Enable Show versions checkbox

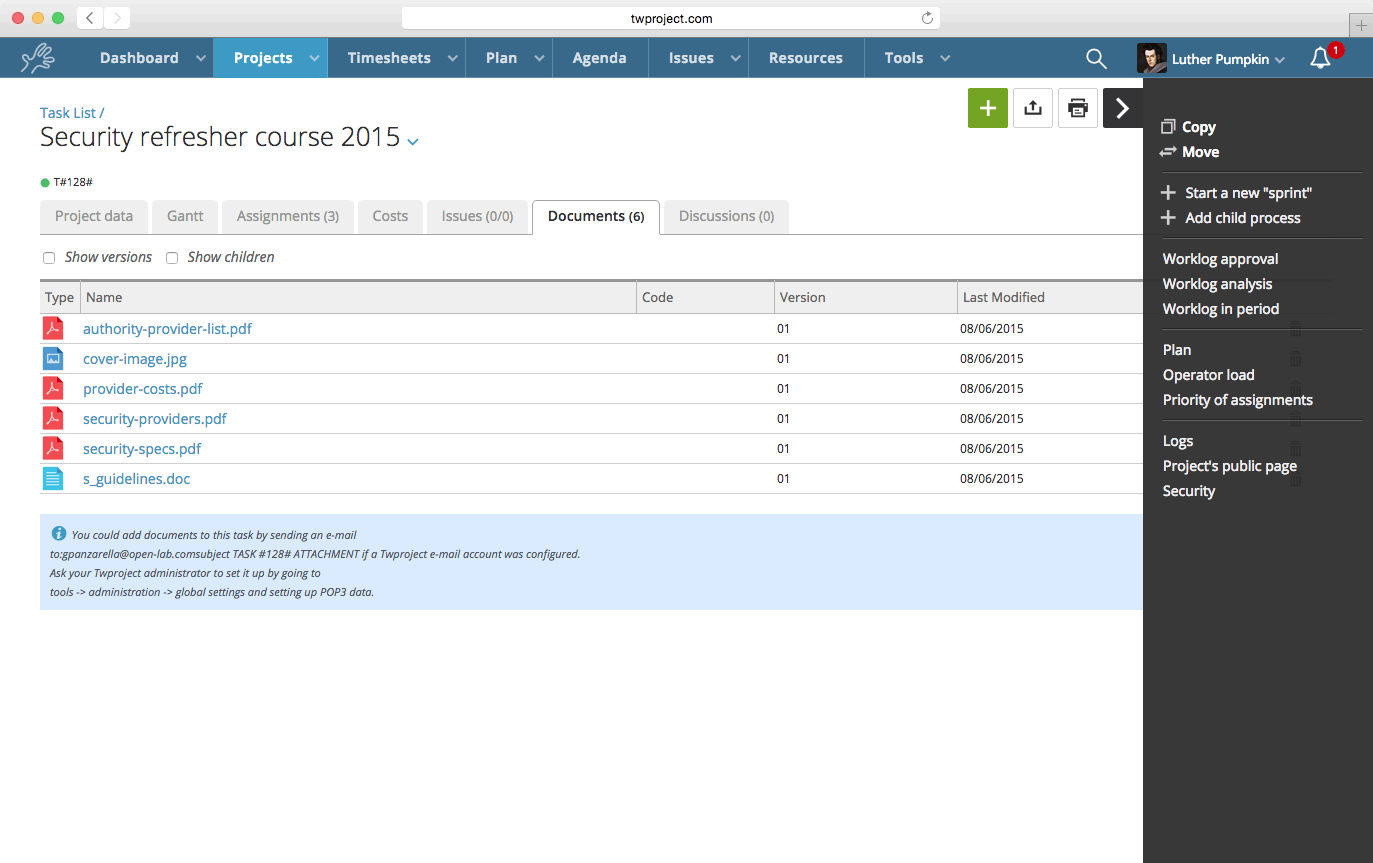49,258
